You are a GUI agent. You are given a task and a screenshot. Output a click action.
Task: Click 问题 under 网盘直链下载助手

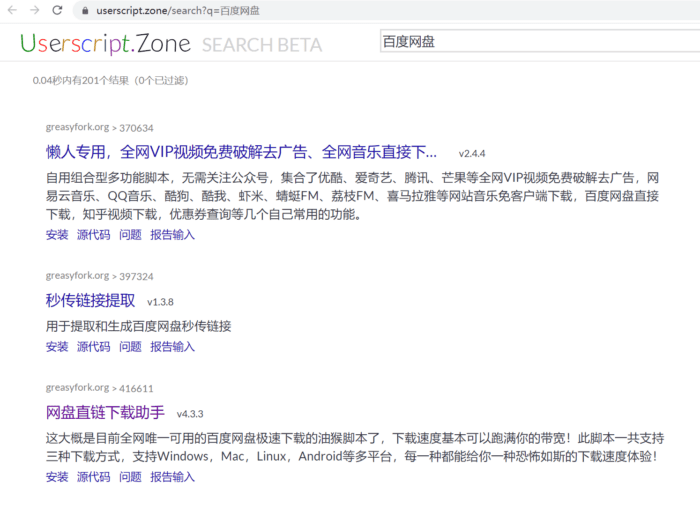(x=130, y=477)
